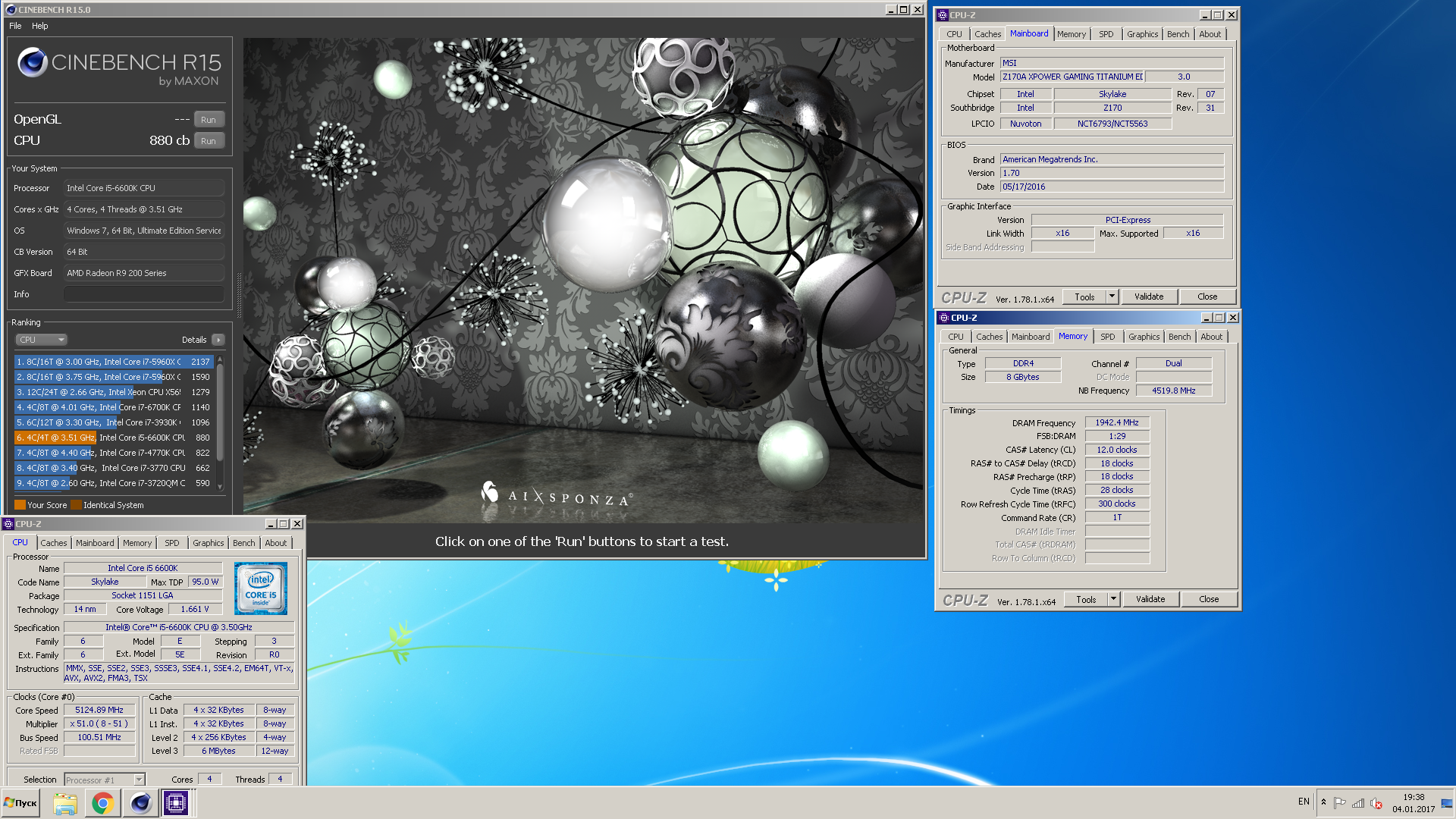Click the Mainboard CPU-Z window title icon
This screenshot has width=1456, height=819.
(x=943, y=15)
